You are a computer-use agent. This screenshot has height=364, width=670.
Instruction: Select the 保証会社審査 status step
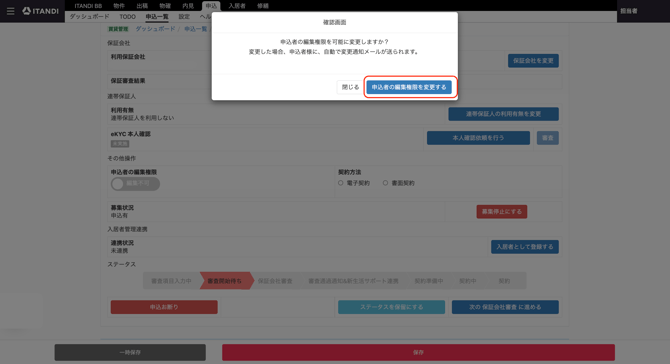tap(275, 281)
